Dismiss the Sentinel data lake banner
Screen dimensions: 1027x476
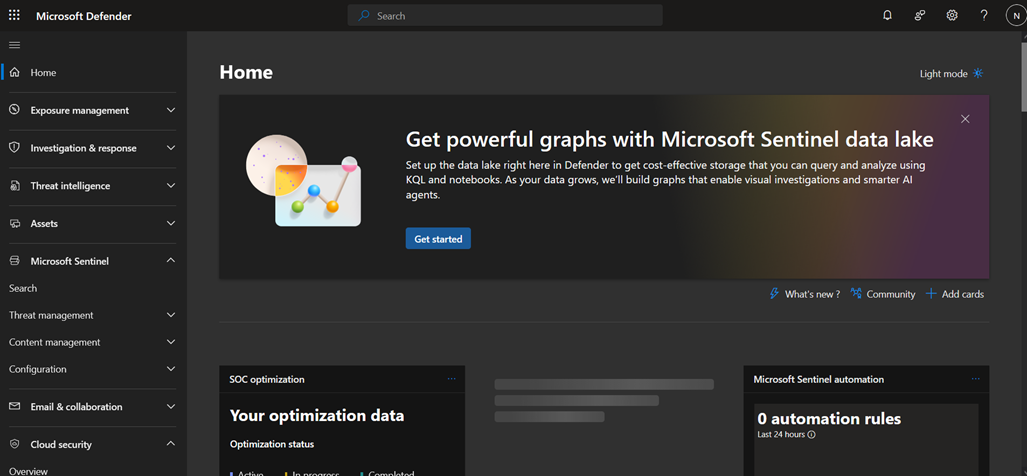[x=965, y=119]
